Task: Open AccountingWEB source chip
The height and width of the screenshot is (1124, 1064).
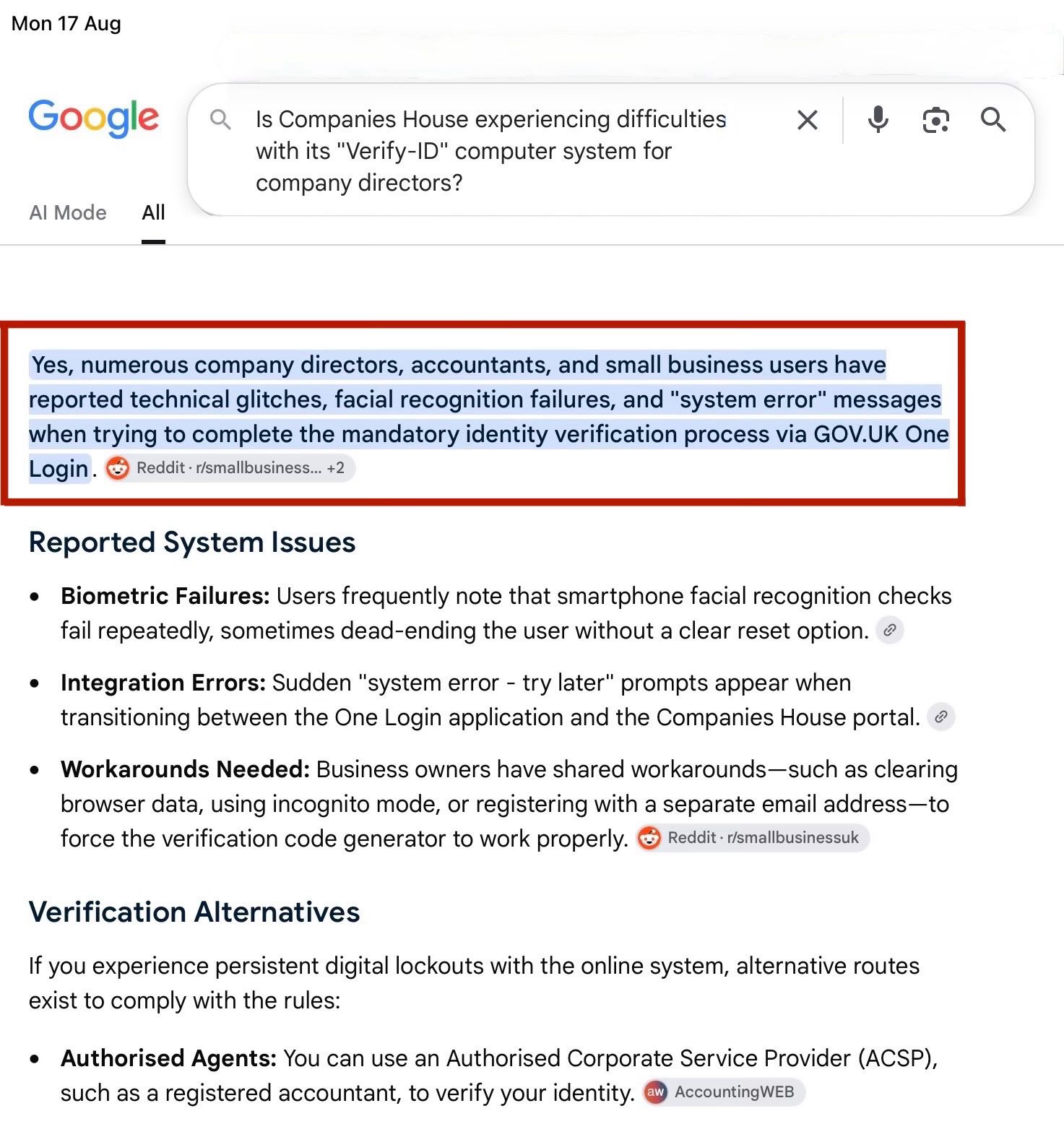Action: (x=724, y=1092)
